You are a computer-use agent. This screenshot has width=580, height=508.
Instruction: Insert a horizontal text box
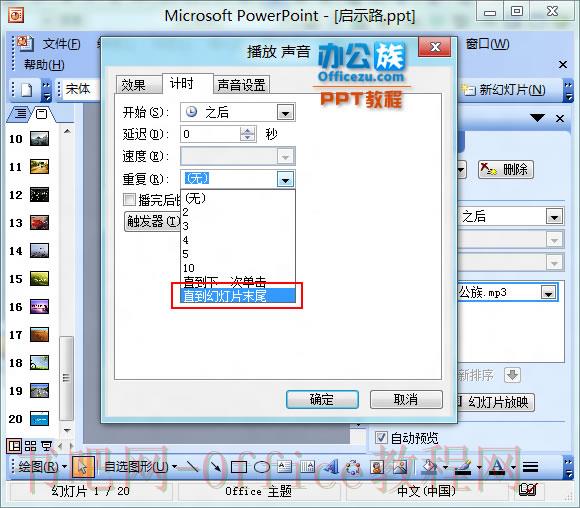pyautogui.click(x=284, y=467)
